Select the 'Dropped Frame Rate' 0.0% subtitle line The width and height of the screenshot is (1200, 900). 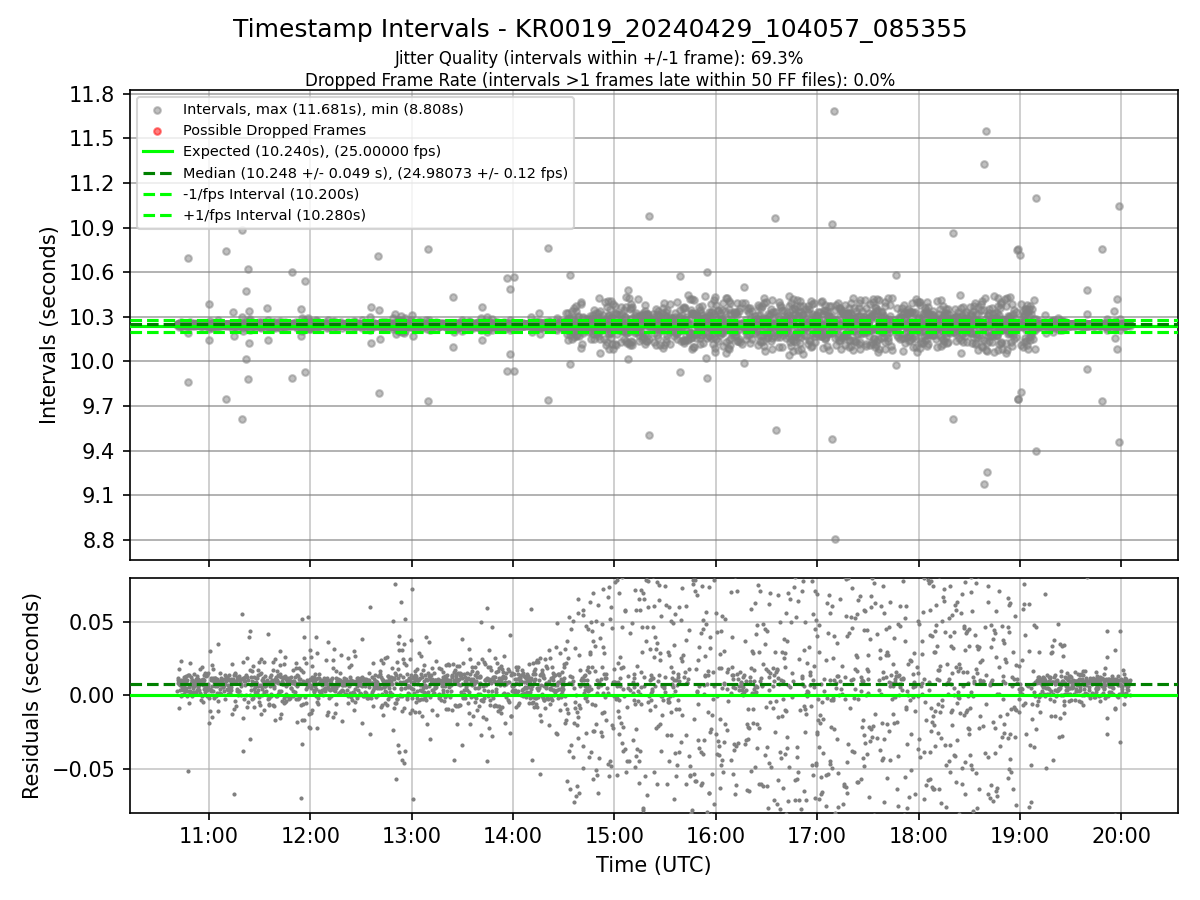(600, 80)
